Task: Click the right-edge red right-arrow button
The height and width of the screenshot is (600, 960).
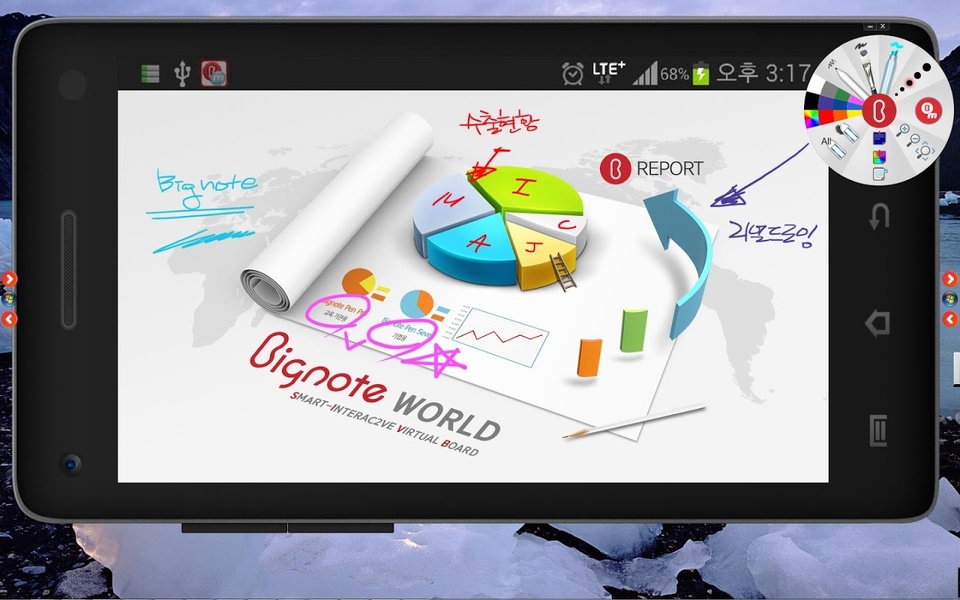Action: point(950,279)
